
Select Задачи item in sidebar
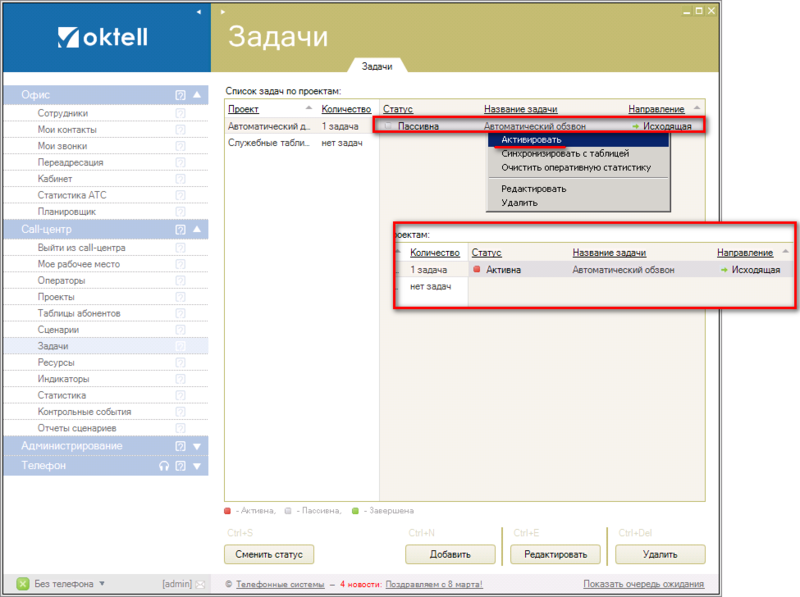(x=106, y=346)
